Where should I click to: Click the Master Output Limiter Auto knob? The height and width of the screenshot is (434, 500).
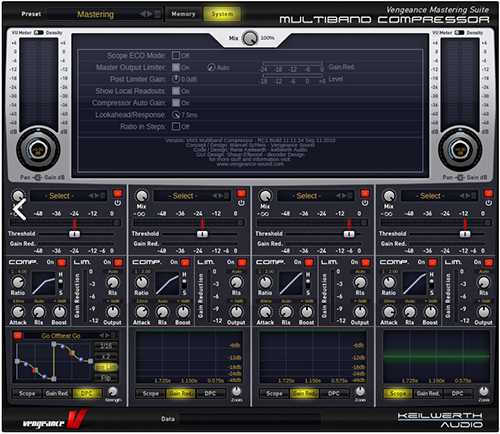pos(211,67)
